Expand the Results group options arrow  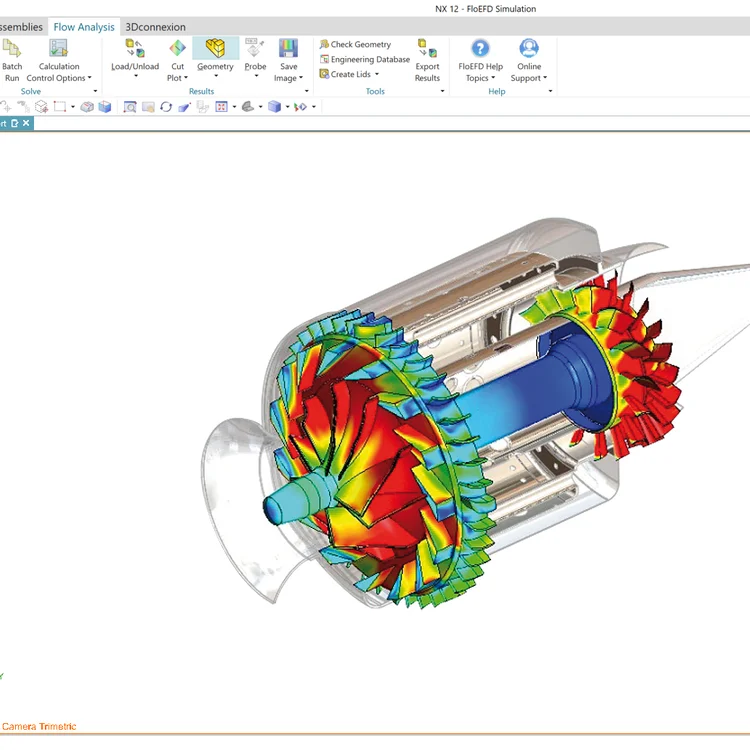(307, 91)
